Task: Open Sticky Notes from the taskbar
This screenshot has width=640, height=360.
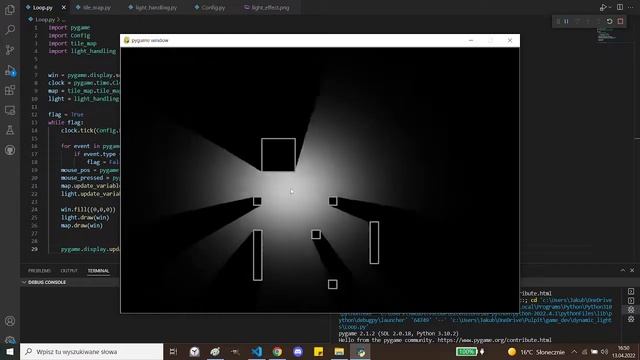Action: coord(318,351)
